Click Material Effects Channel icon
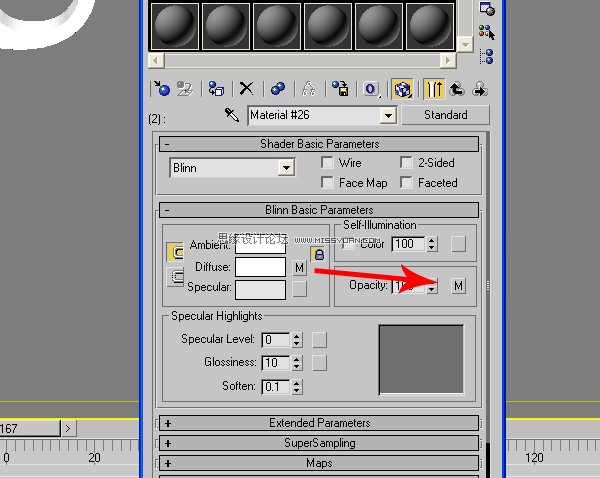 coord(371,89)
